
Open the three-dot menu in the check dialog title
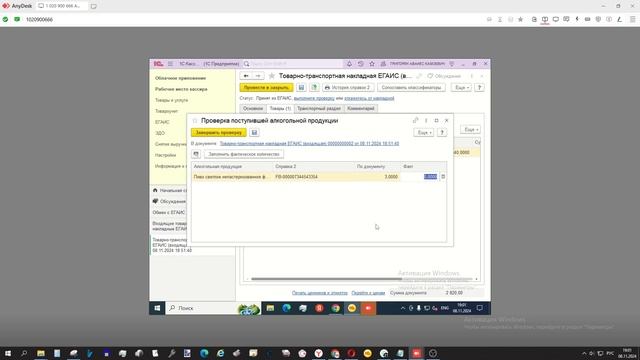click(426, 120)
